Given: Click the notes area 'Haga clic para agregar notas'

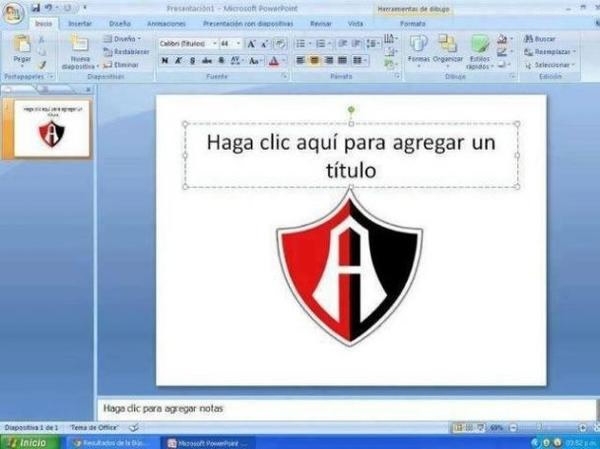Looking at the screenshot, I should click(163, 408).
